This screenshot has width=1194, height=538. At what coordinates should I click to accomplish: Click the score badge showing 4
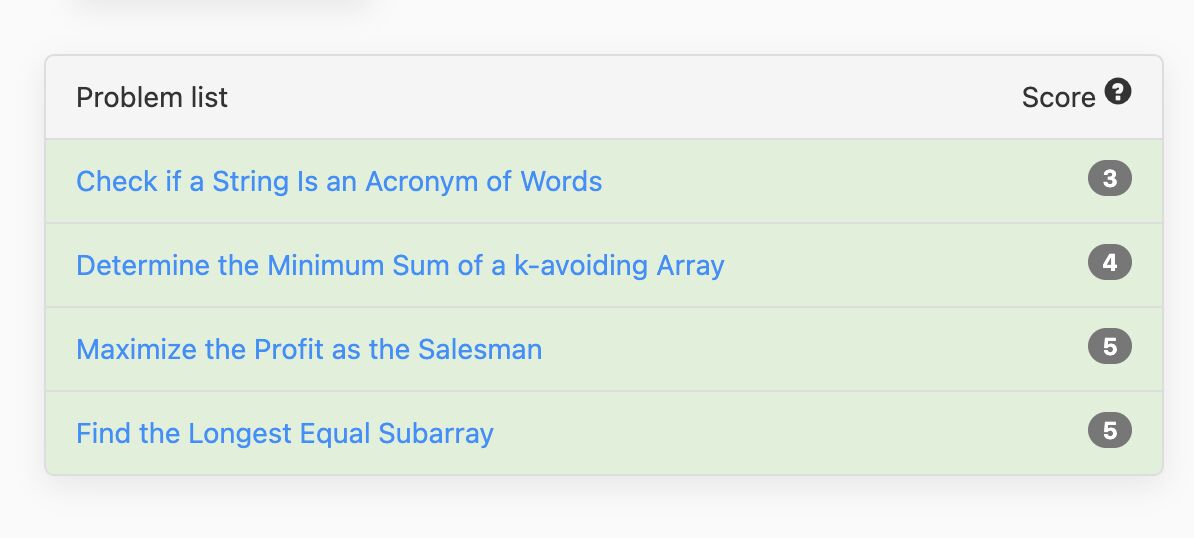coord(1109,263)
